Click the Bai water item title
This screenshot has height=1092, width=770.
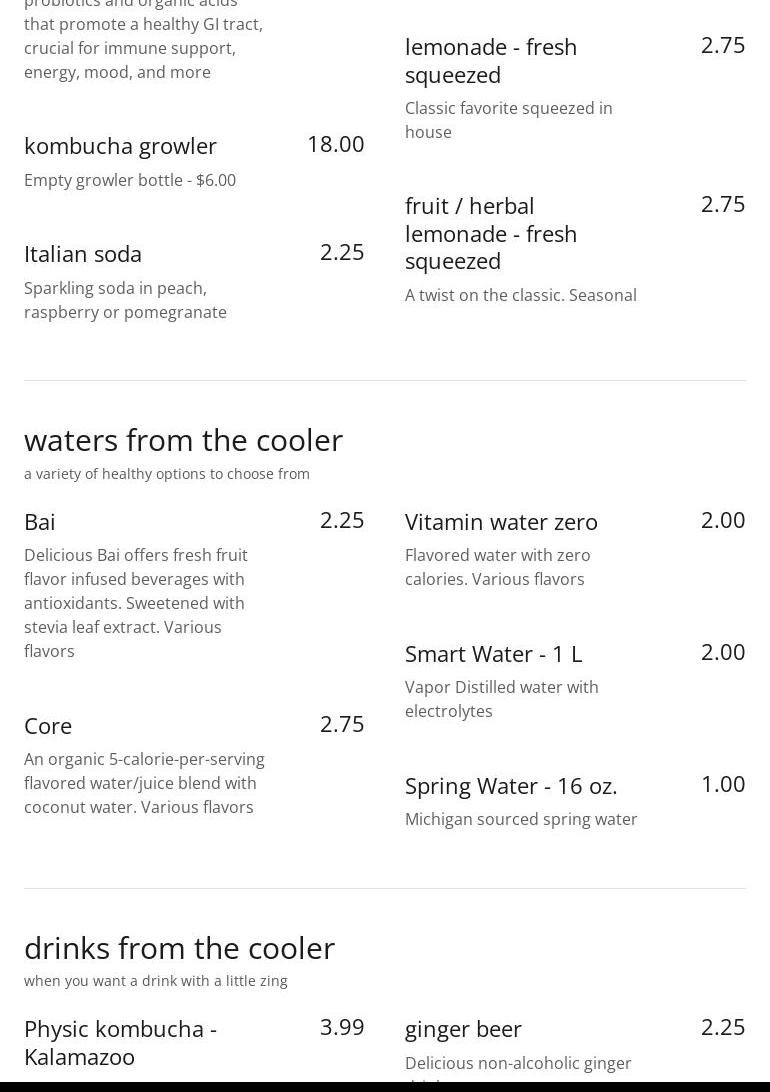pos(40,522)
